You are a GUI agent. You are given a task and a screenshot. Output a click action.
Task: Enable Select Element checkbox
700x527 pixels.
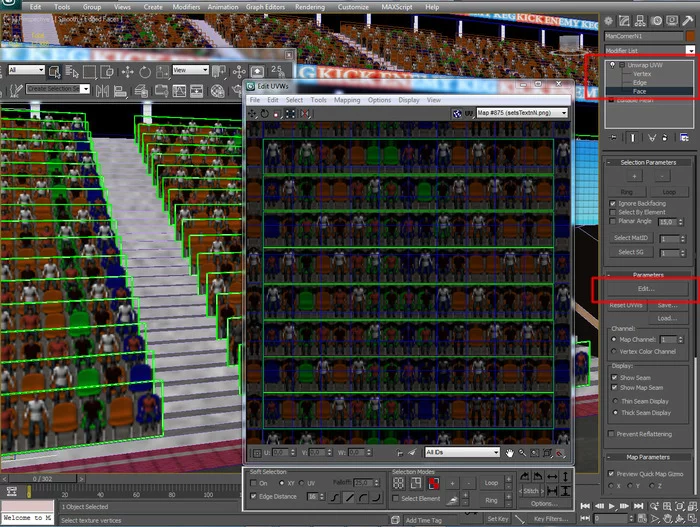click(x=395, y=498)
